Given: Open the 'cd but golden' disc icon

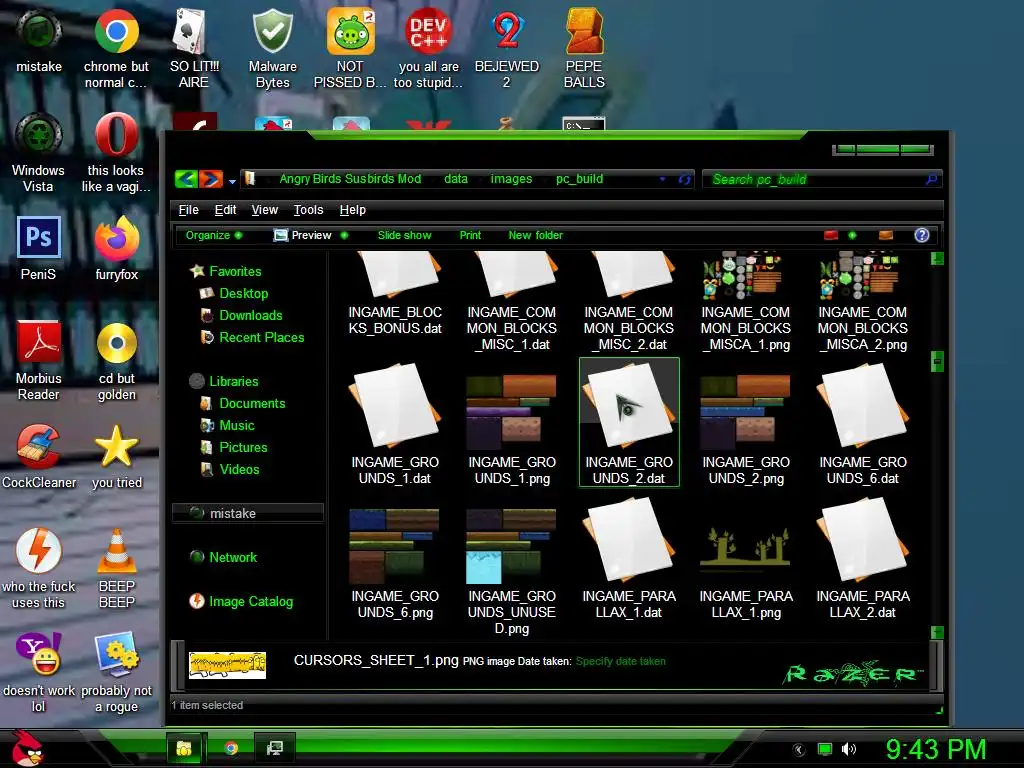Looking at the screenshot, I should pos(116,360).
